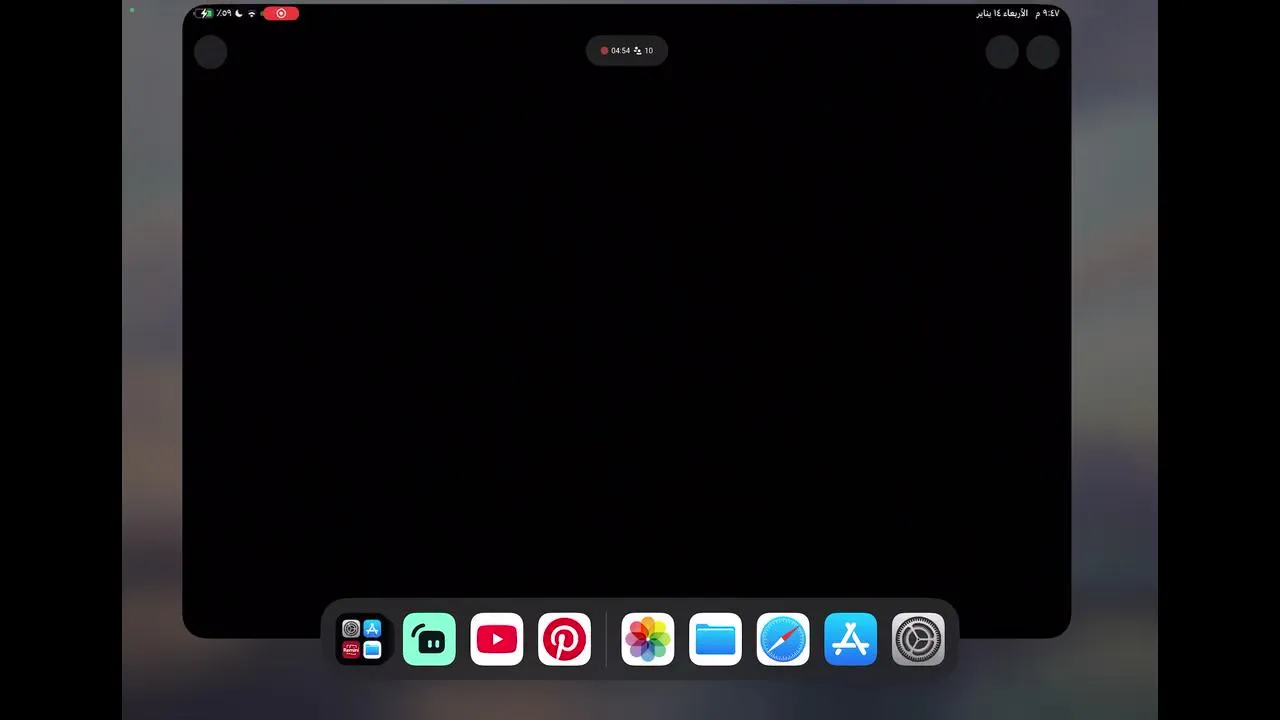
Task: Launch the Streamlabs app from the dock
Action: (x=429, y=639)
